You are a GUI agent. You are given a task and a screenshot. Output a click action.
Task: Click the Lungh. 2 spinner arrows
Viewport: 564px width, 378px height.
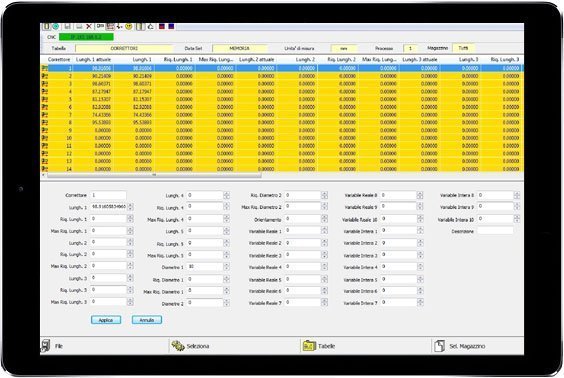pos(131,243)
